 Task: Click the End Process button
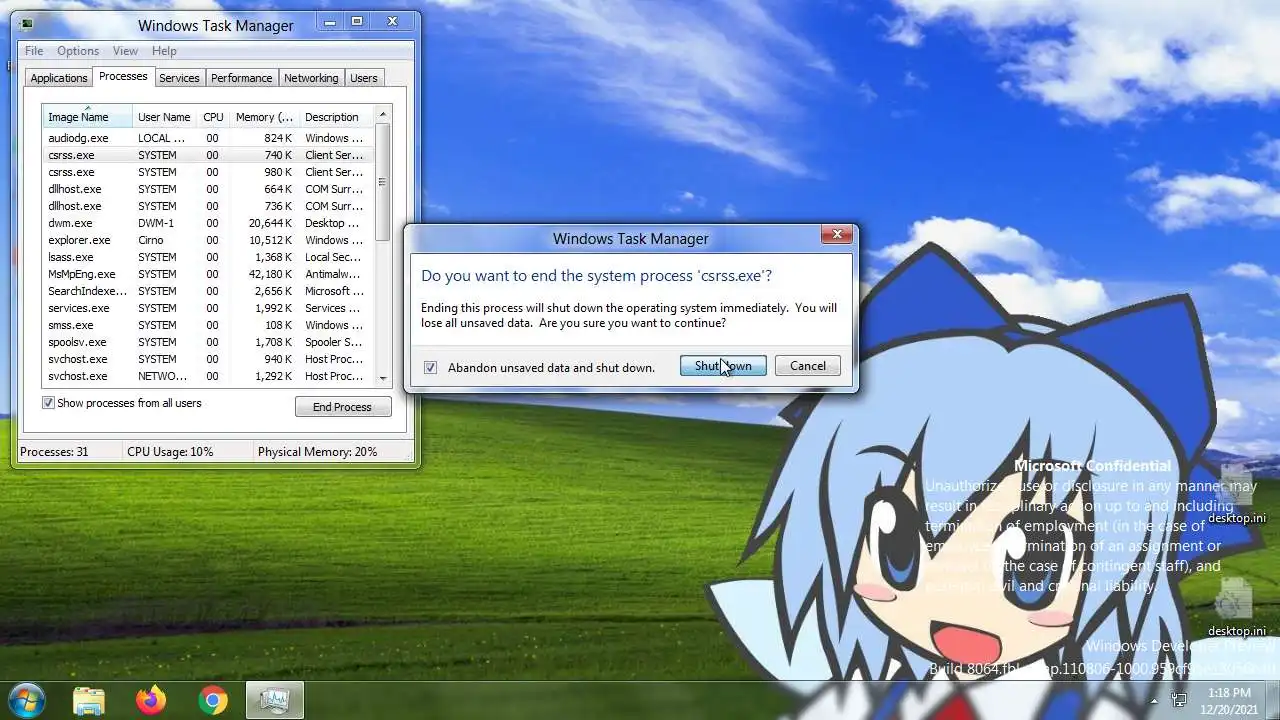343,407
